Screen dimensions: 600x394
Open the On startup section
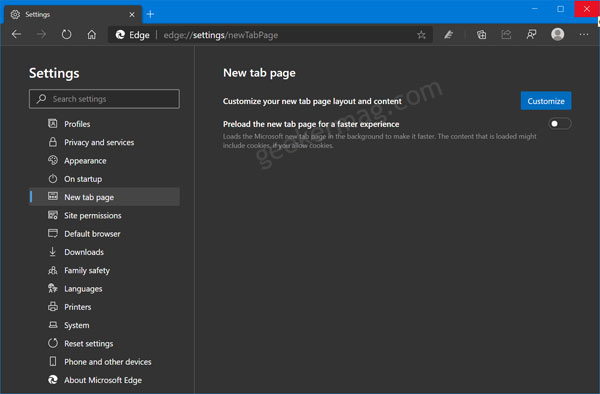pyautogui.click(x=104, y=179)
